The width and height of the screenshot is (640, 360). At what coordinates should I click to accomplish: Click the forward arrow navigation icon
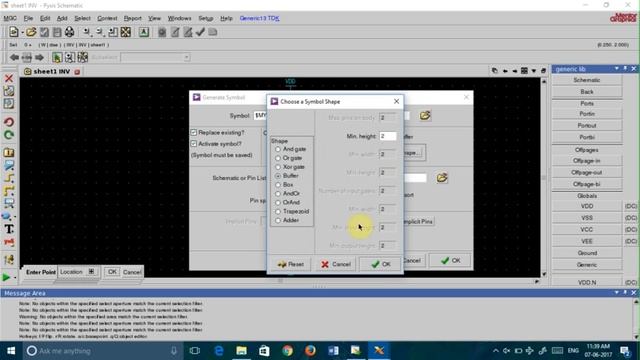click(40, 58)
